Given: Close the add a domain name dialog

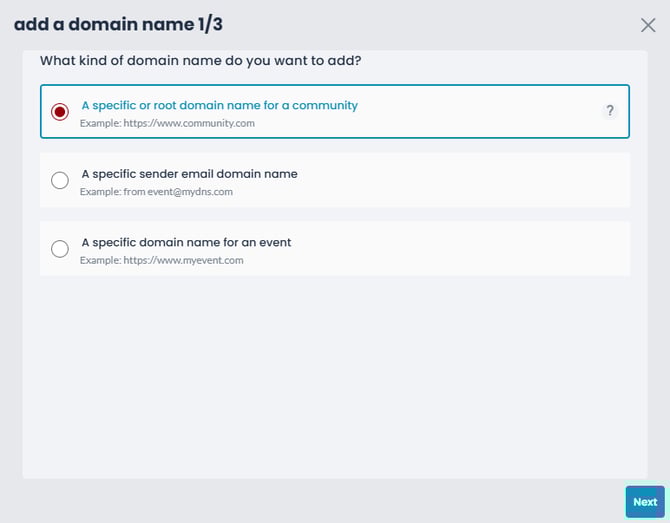Looking at the screenshot, I should (x=648, y=25).
